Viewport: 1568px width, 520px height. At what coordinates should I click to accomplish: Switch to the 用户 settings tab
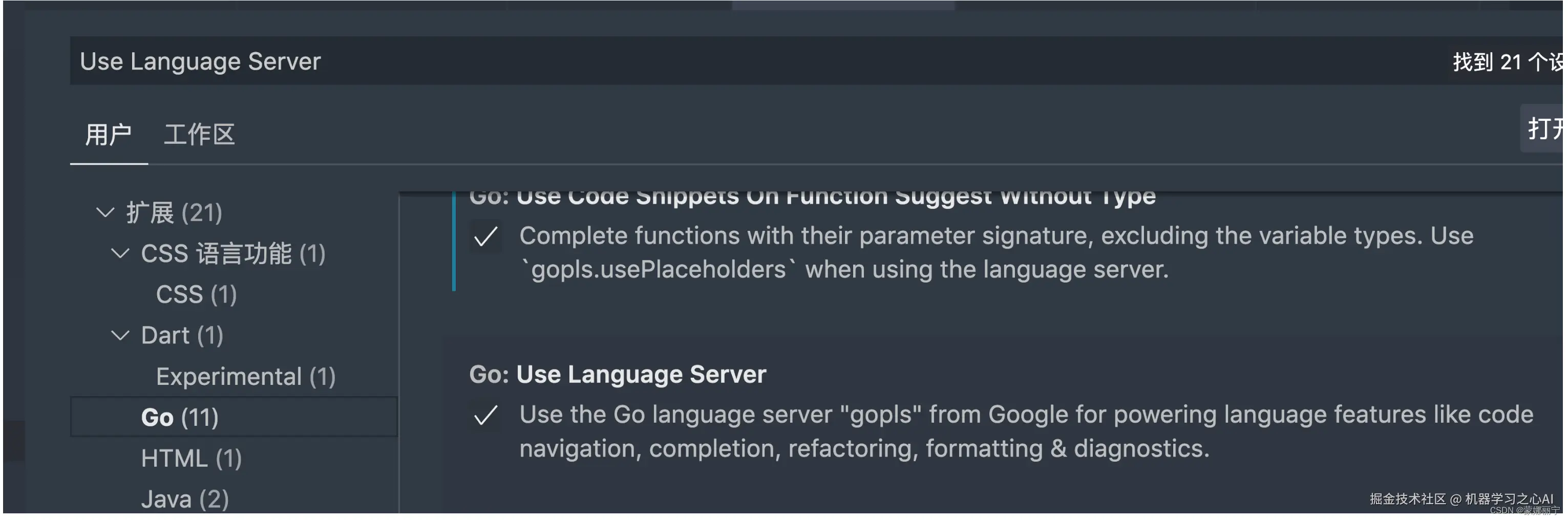tap(109, 135)
